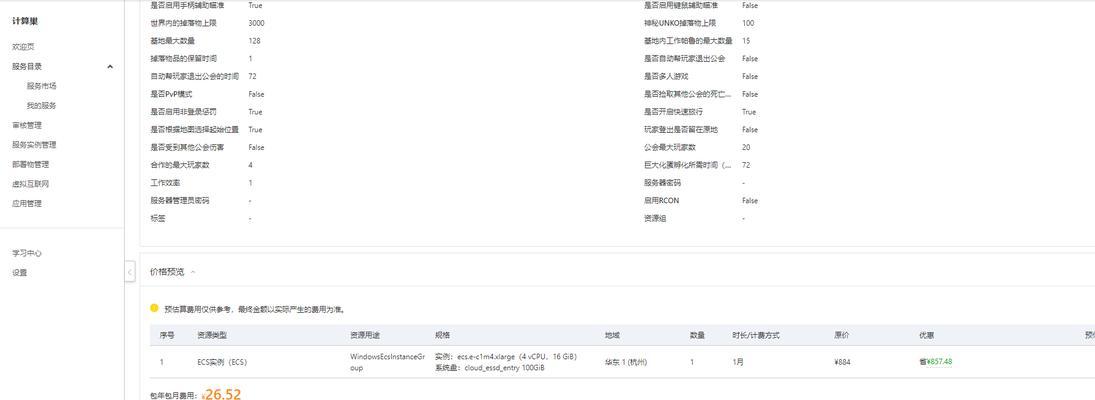This screenshot has height=400, width=1095.
Task: Click the ECS实例 (ECS) cell
Action: (222, 362)
